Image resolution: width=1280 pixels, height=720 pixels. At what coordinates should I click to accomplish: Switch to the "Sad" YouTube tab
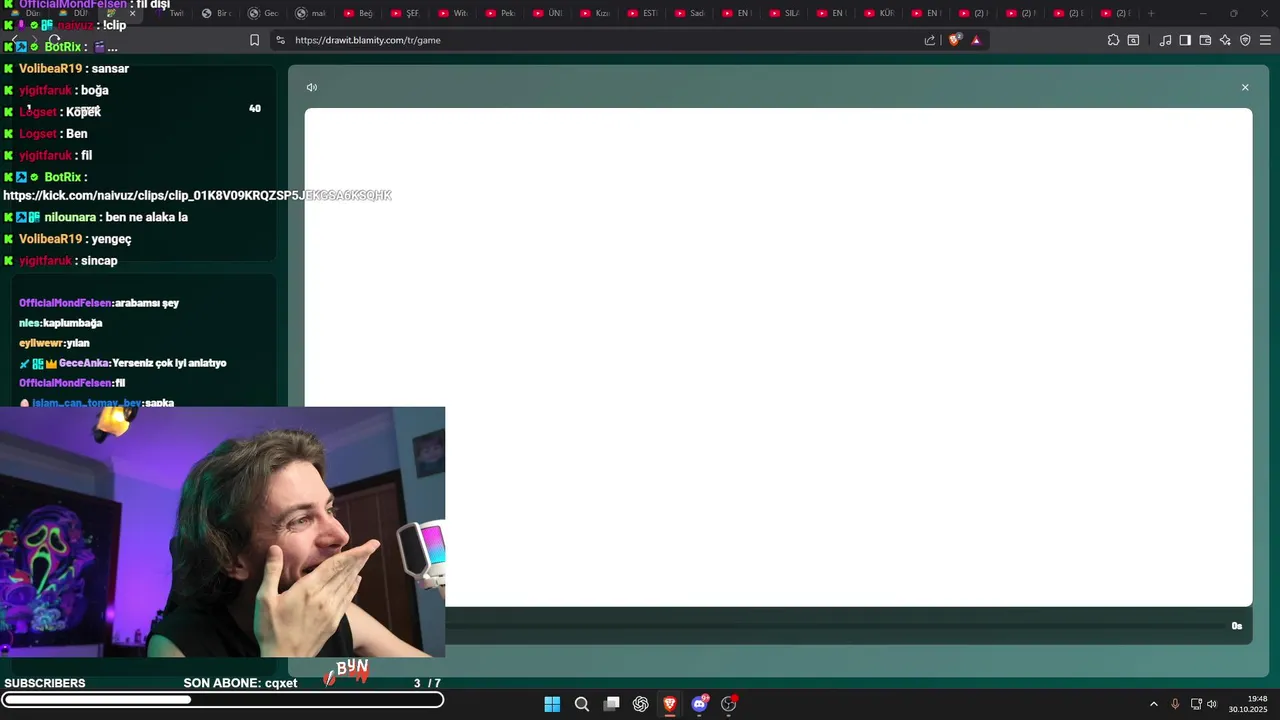692,13
